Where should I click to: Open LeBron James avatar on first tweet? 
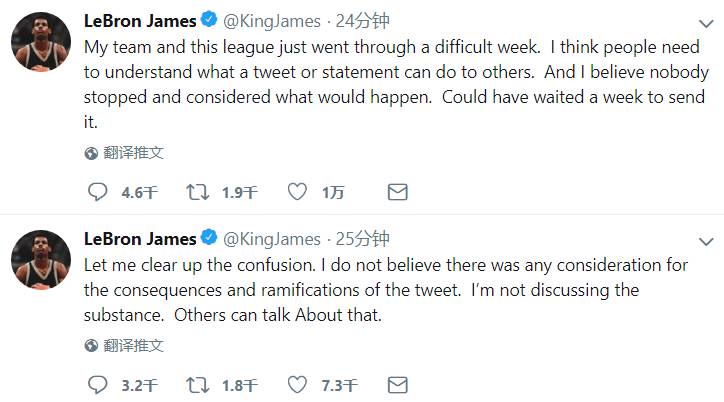click(40, 44)
